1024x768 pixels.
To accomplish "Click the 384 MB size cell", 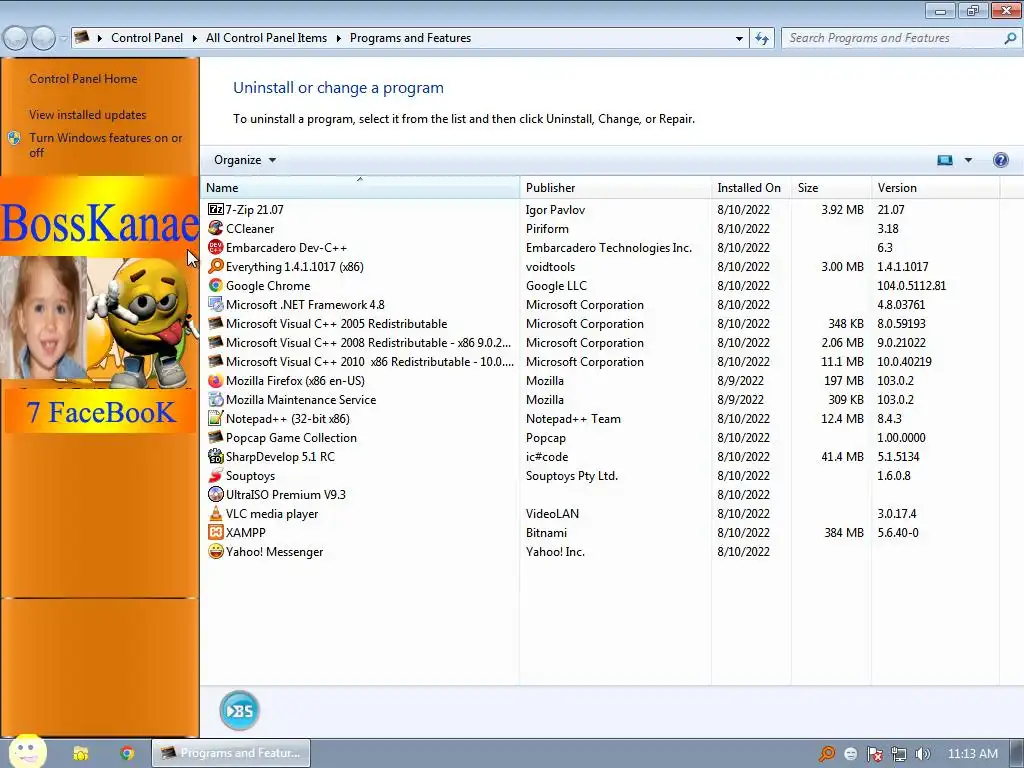I will click(844, 532).
